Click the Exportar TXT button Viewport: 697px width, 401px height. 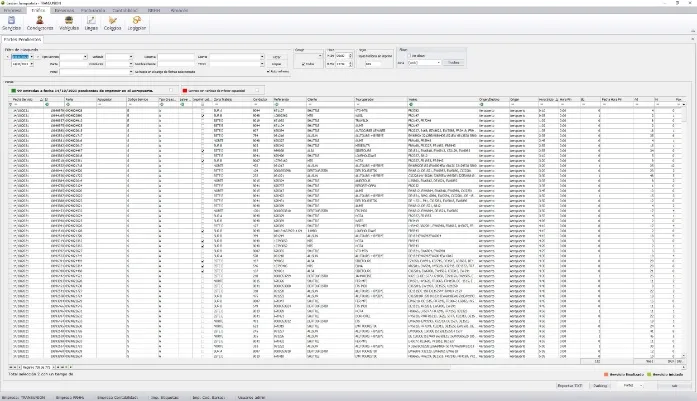pos(569,385)
